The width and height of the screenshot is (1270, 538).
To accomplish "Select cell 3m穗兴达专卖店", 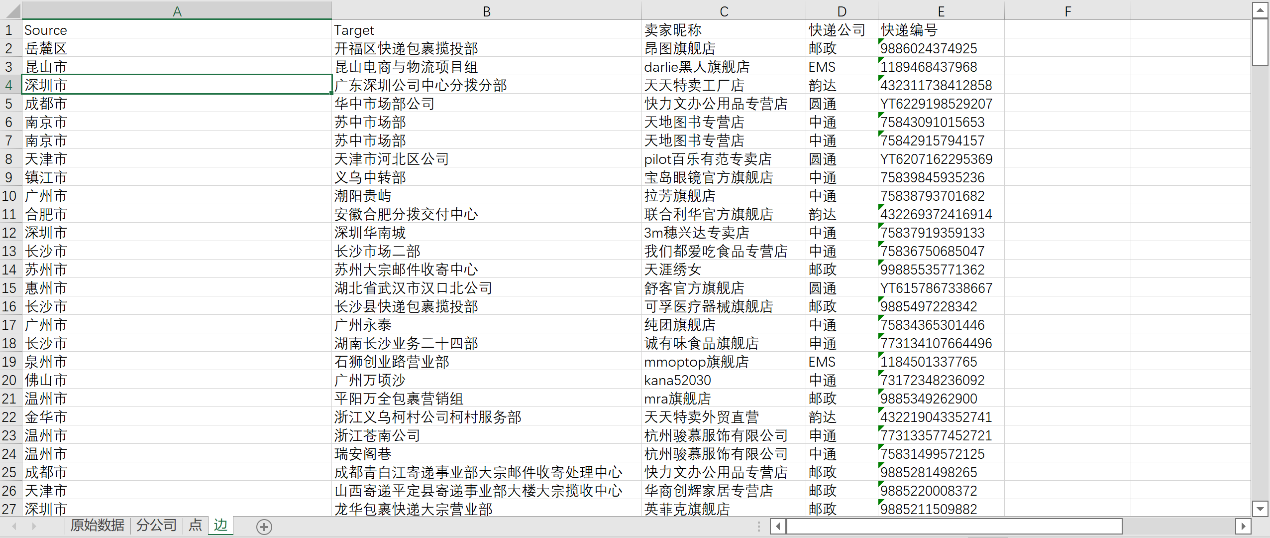I will (724, 233).
